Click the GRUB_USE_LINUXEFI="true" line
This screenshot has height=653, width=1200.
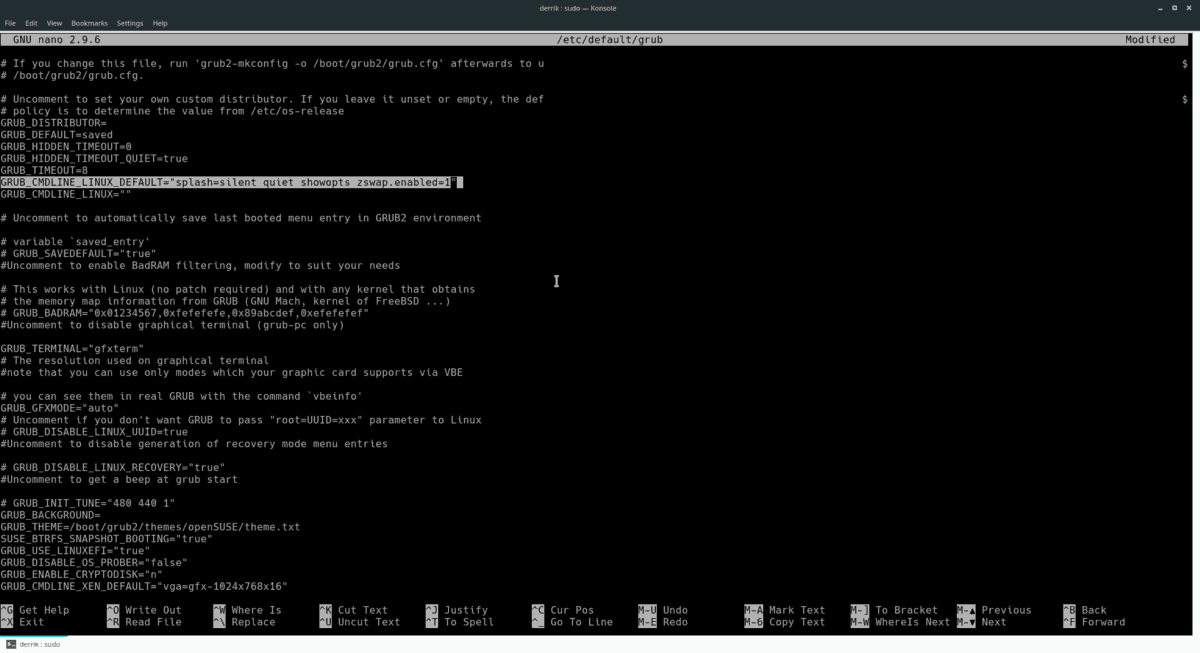pyautogui.click(x=75, y=551)
